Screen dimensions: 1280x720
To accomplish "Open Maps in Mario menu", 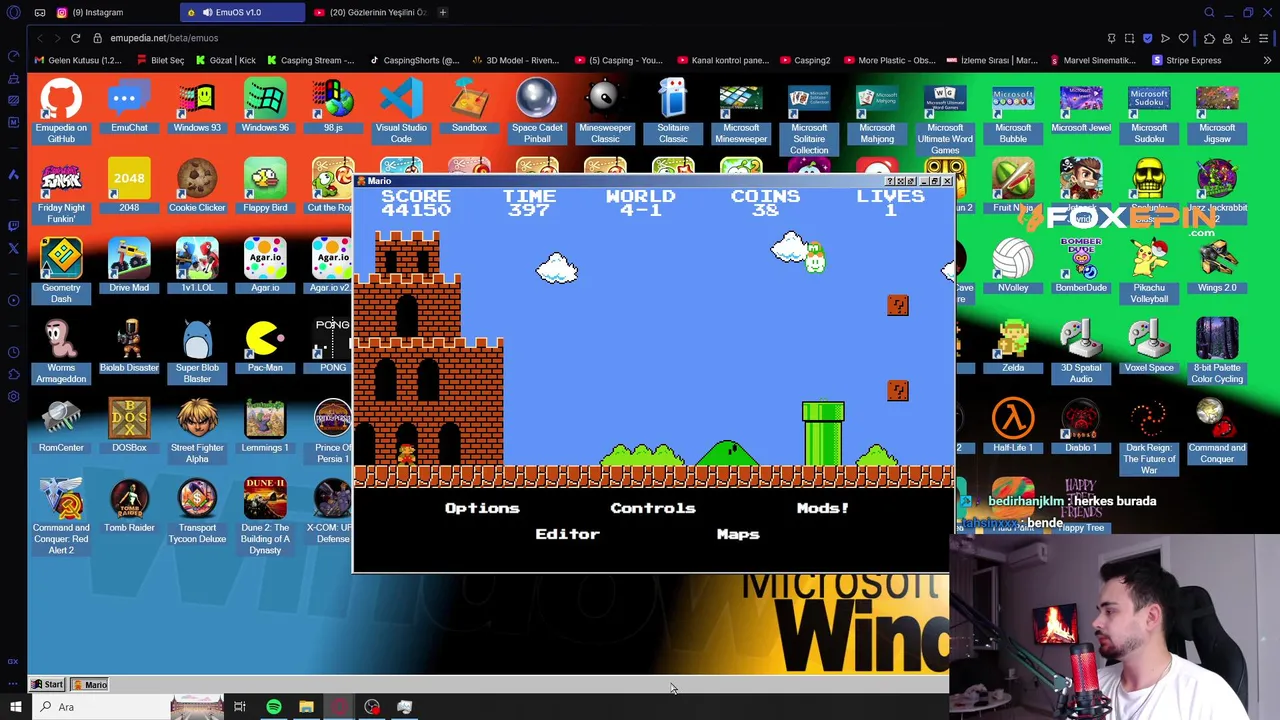I will [738, 534].
